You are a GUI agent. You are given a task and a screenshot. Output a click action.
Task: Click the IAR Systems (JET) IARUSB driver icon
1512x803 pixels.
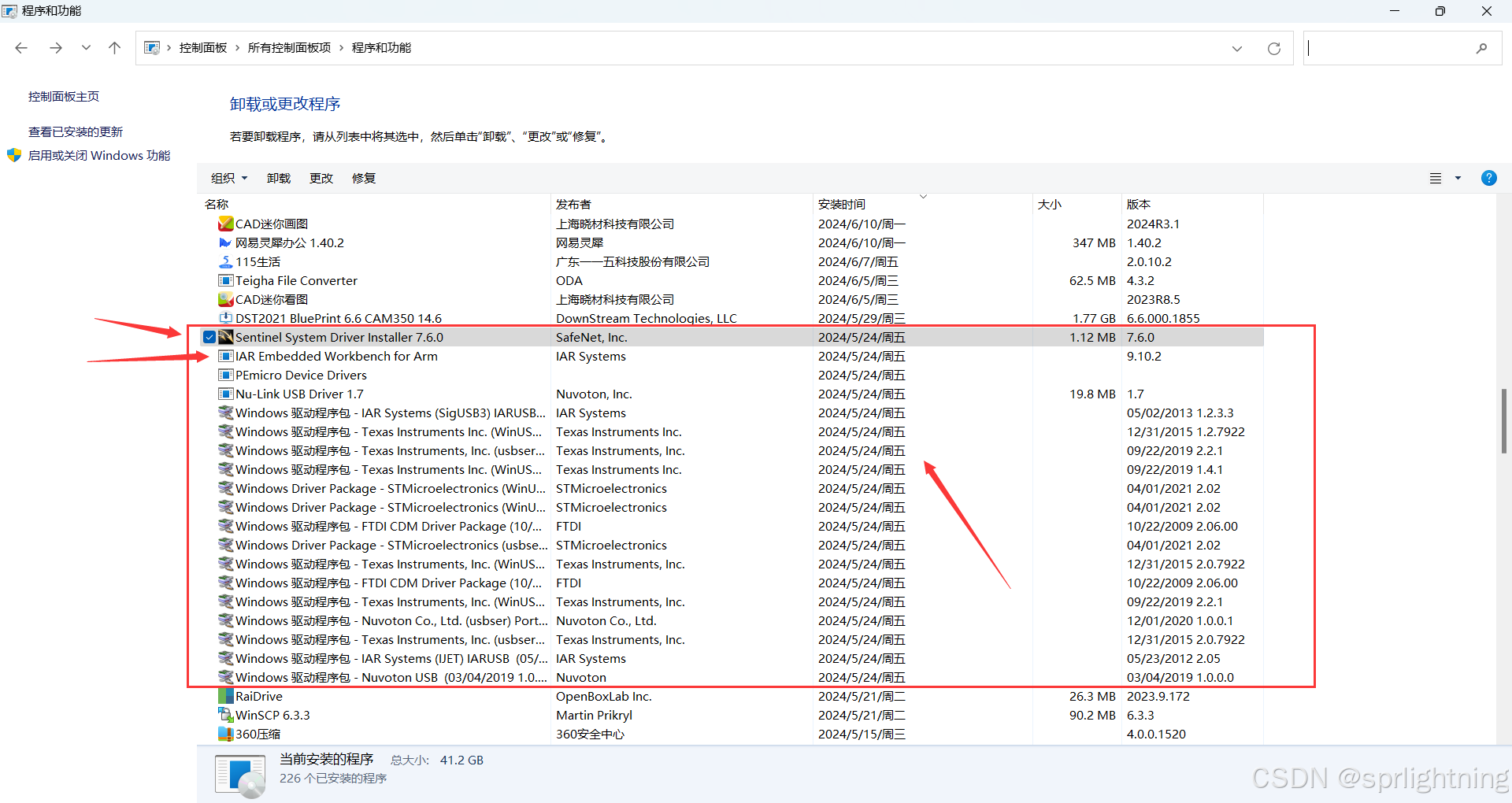tap(225, 658)
